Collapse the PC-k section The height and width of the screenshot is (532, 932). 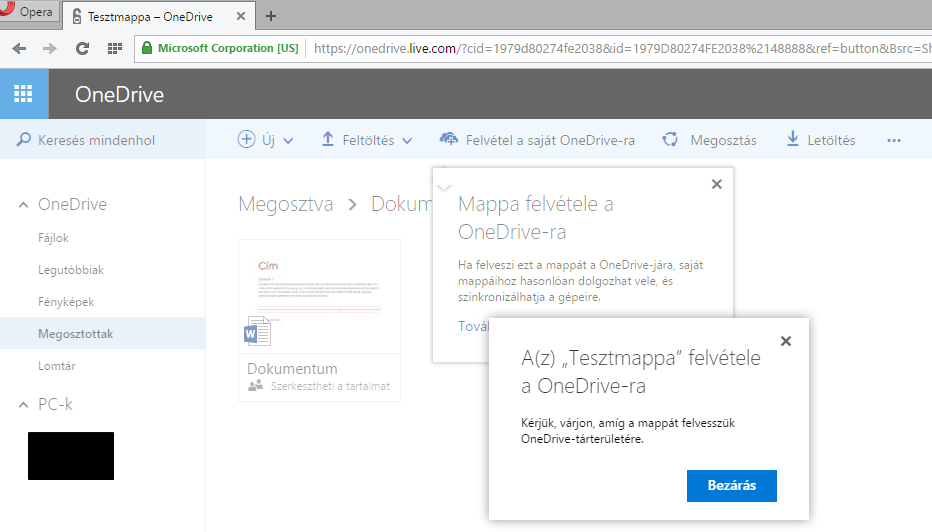pos(23,405)
